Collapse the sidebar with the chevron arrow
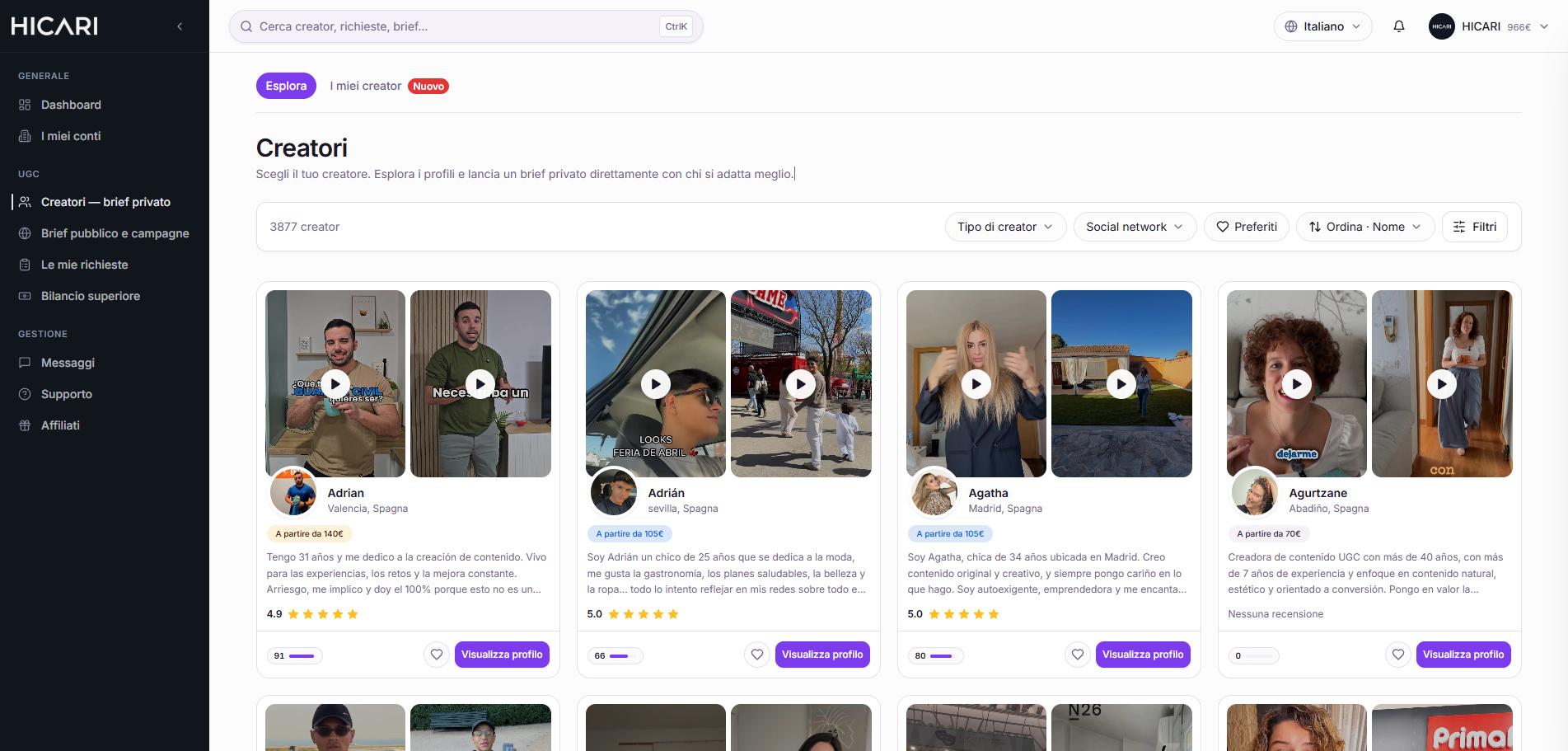The image size is (1568, 751). click(x=180, y=26)
